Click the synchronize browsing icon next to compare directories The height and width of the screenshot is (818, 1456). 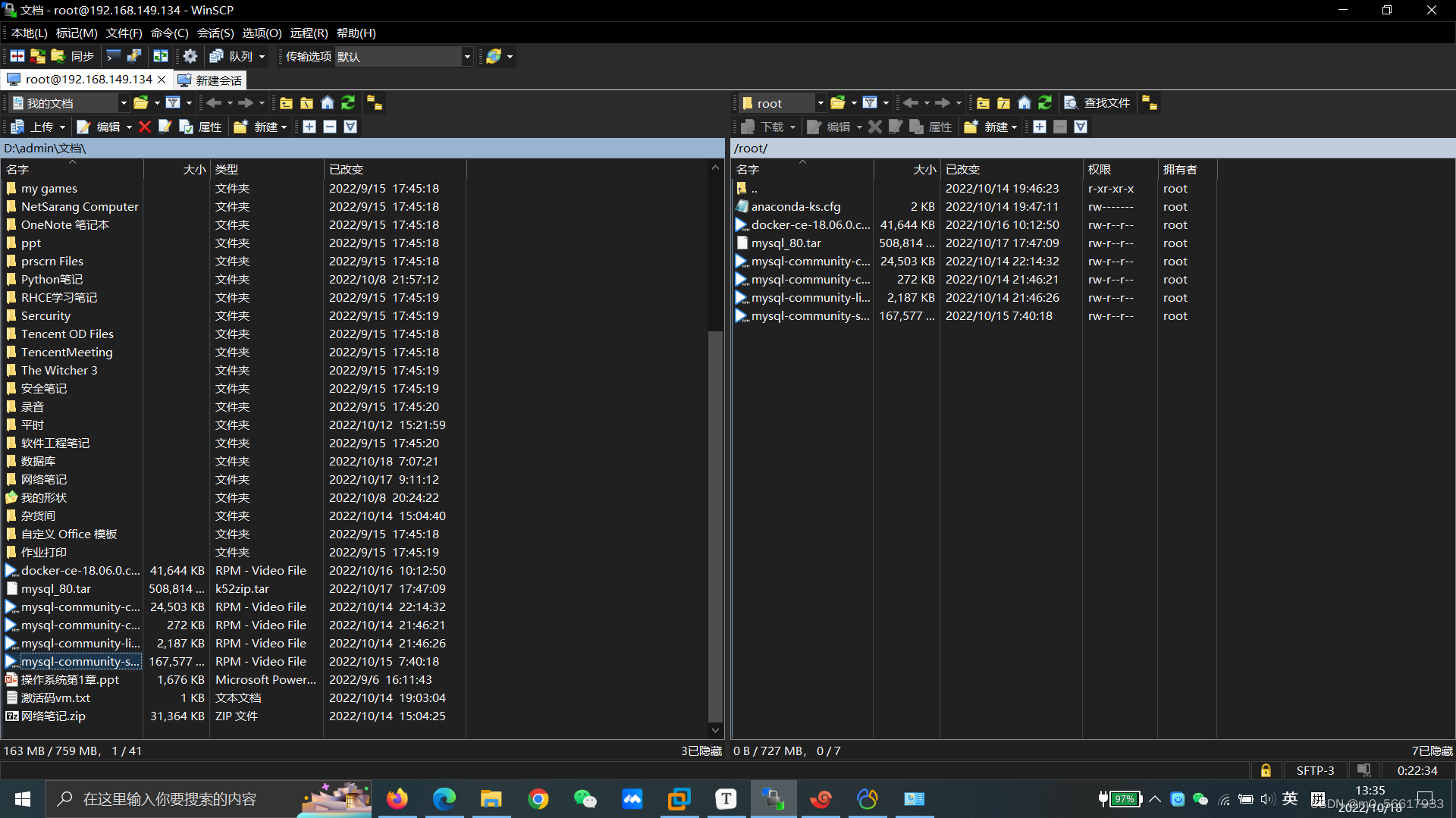tap(37, 56)
